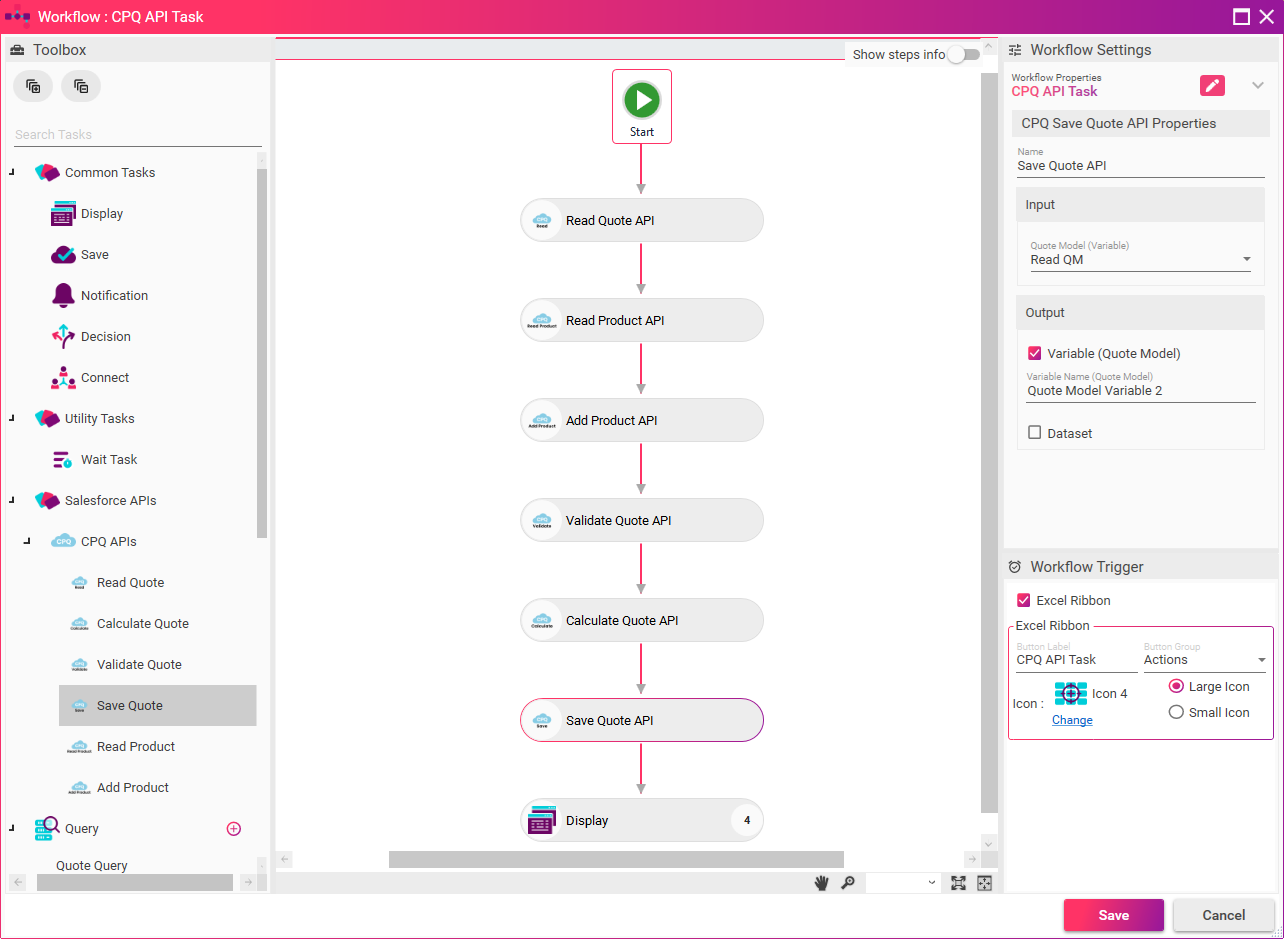Click the Save button

tap(1113, 915)
